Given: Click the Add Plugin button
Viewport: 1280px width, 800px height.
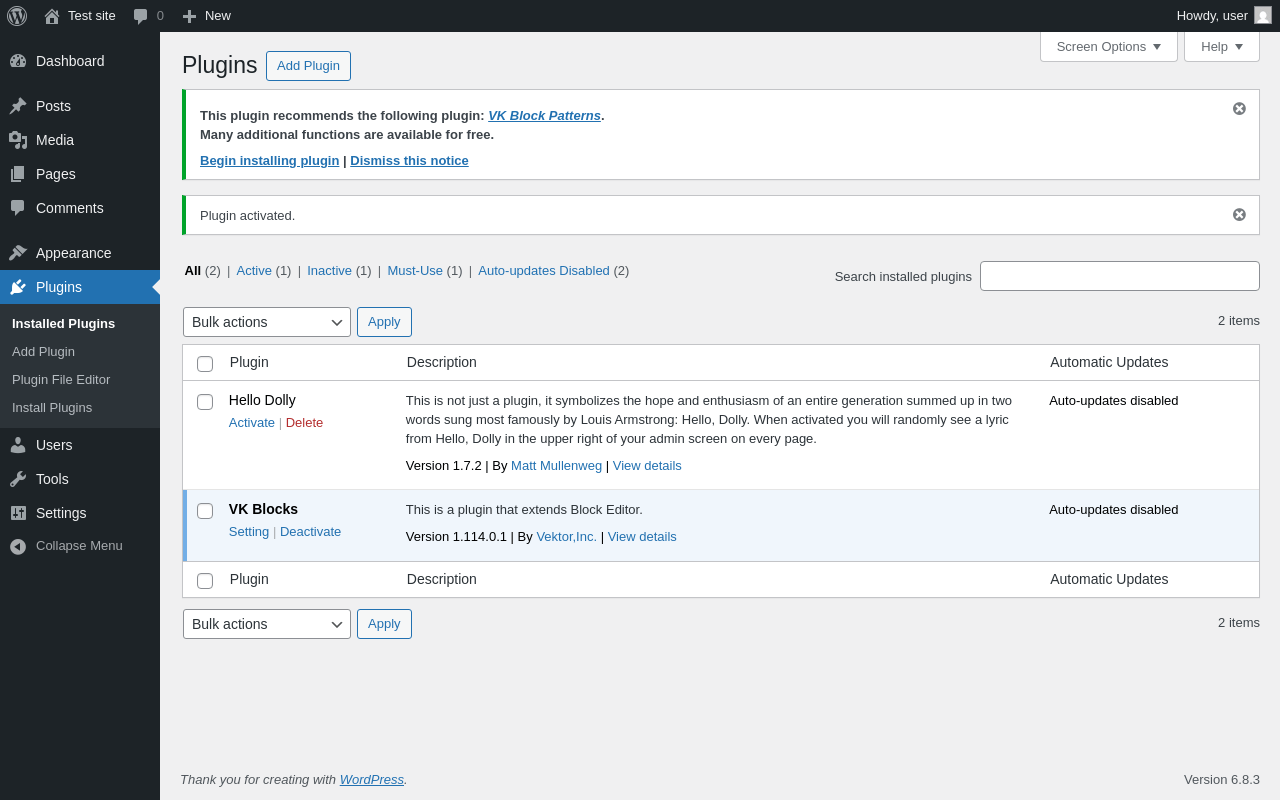Looking at the screenshot, I should (308, 66).
